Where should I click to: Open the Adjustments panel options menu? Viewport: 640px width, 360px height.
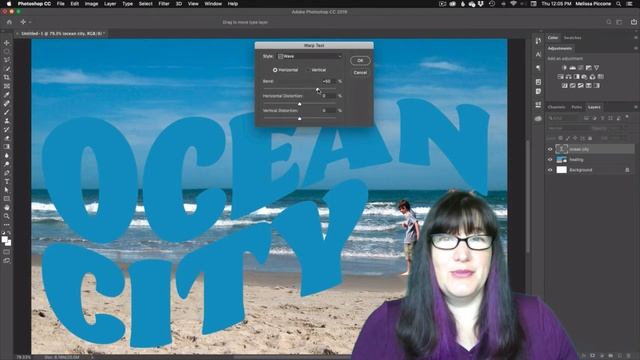[x=636, y=48]
